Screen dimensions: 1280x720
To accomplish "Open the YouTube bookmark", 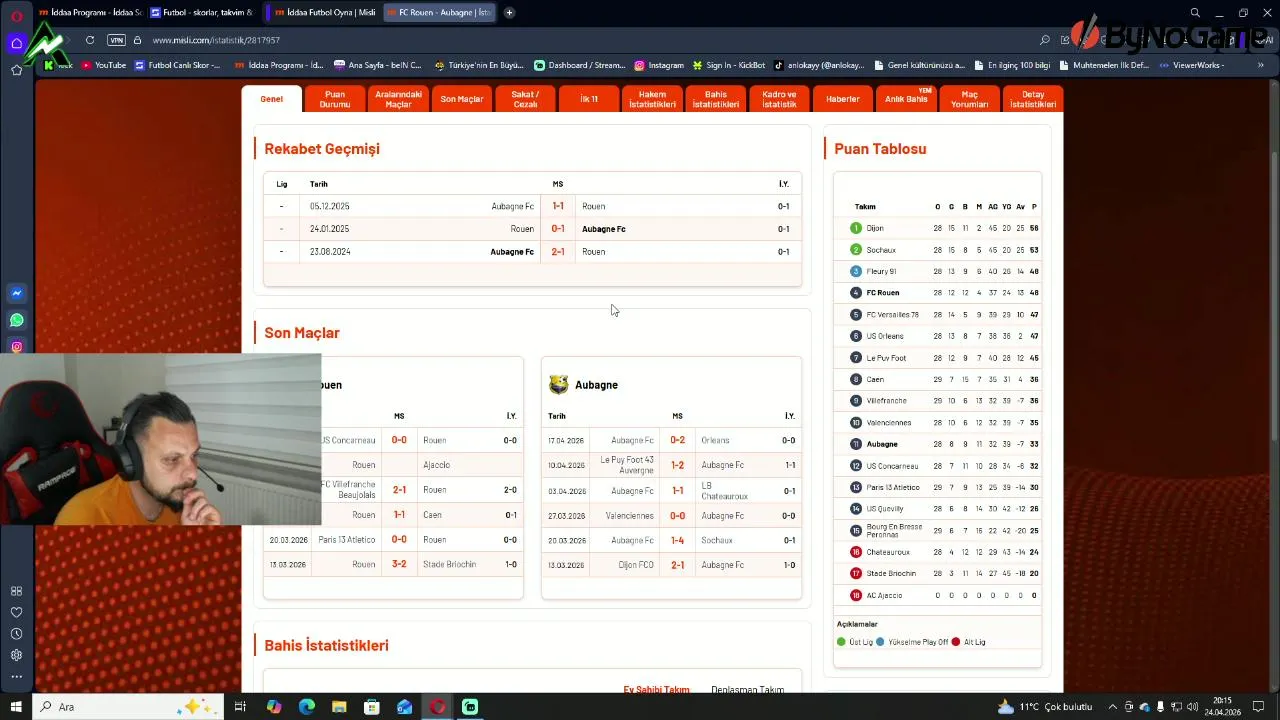I will click(104, 65).
